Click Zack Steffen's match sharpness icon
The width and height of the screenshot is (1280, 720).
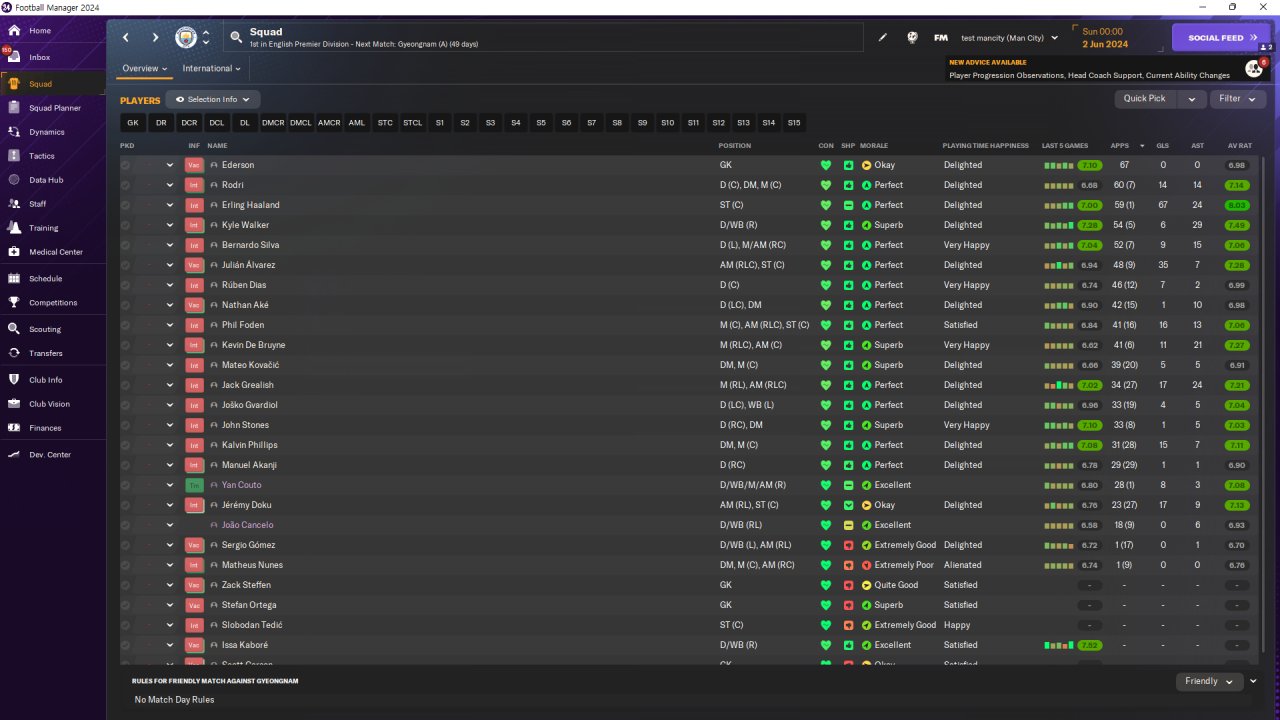tap(848, 585)
